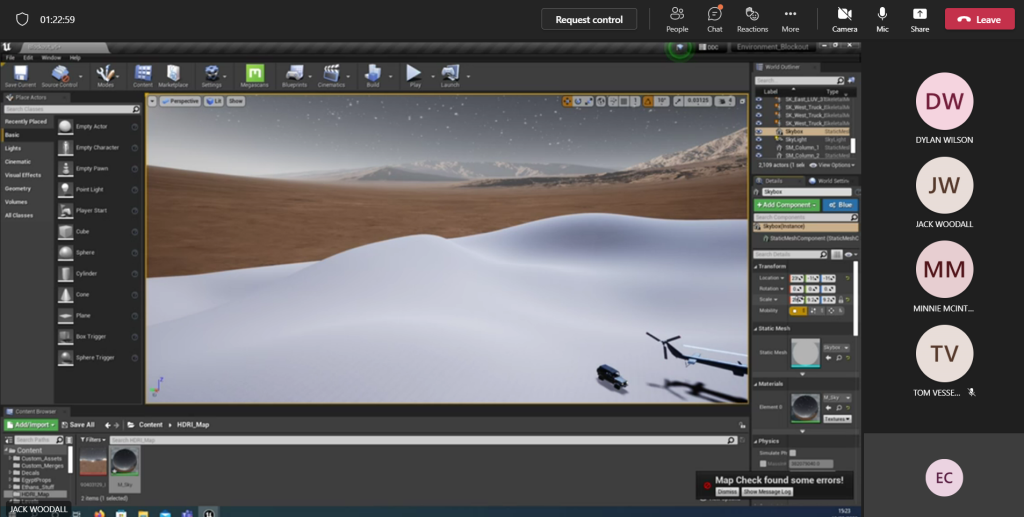Select the Cylinder actor in Place Actors
This screenshot has width=1024, height=517.
pos(98,274)
